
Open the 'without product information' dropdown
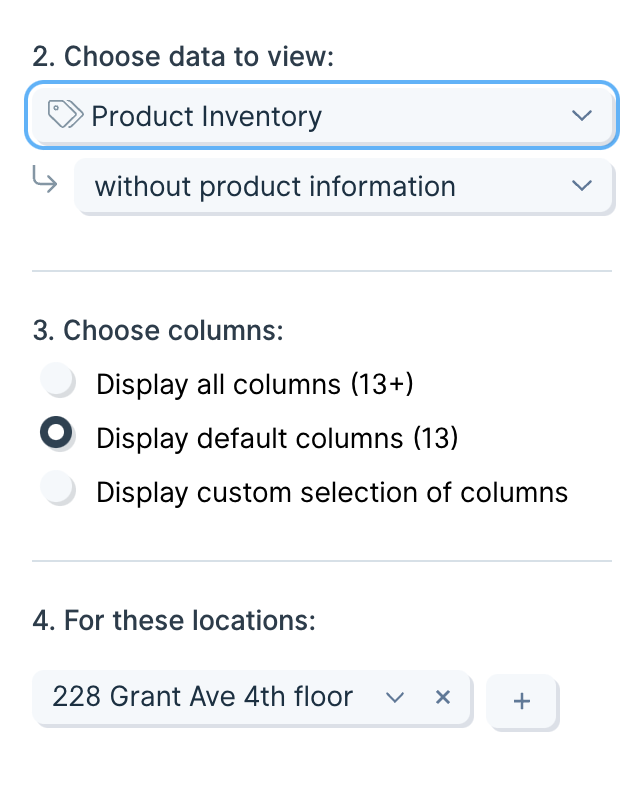coord(343,185)
